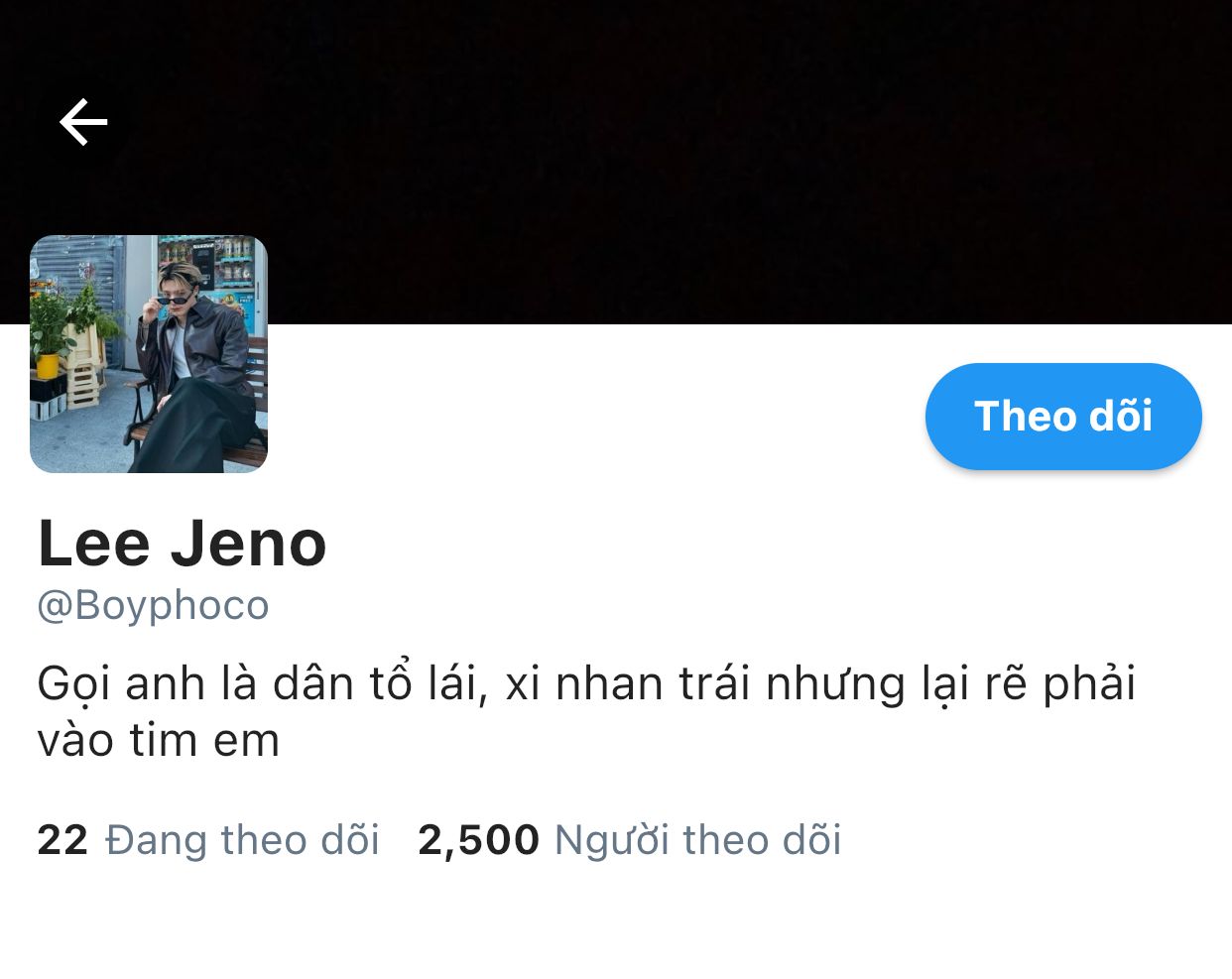The width and height of the screenshot is (1232, 979).
Task: Tap the bio's second line vào tim em
Action: pyautogui.click(x=159, y=740)
